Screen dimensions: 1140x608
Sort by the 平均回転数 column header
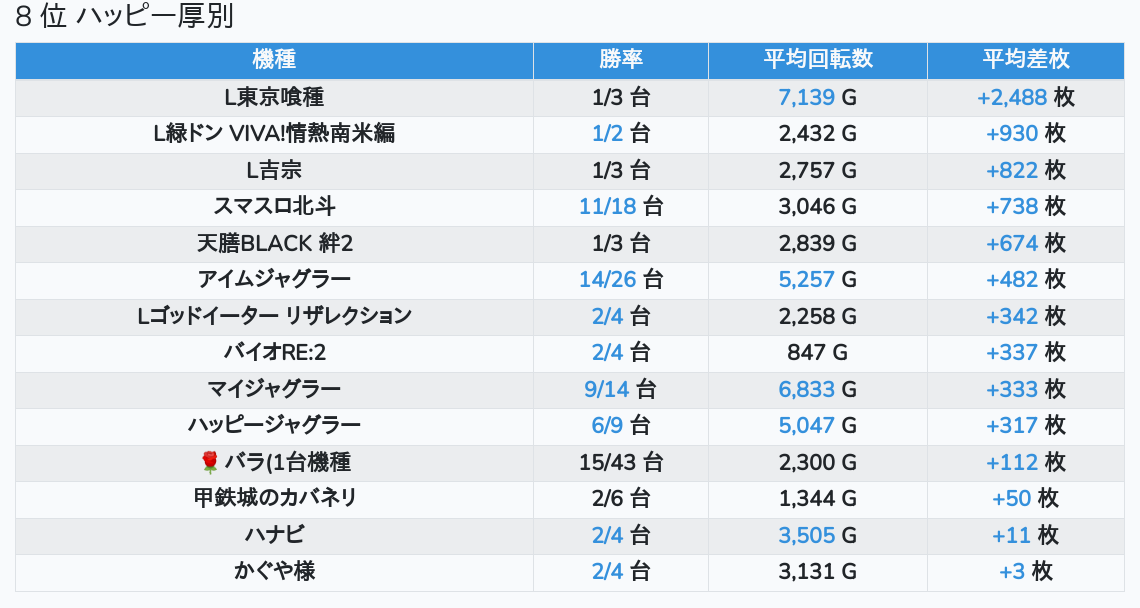[818, 60]
